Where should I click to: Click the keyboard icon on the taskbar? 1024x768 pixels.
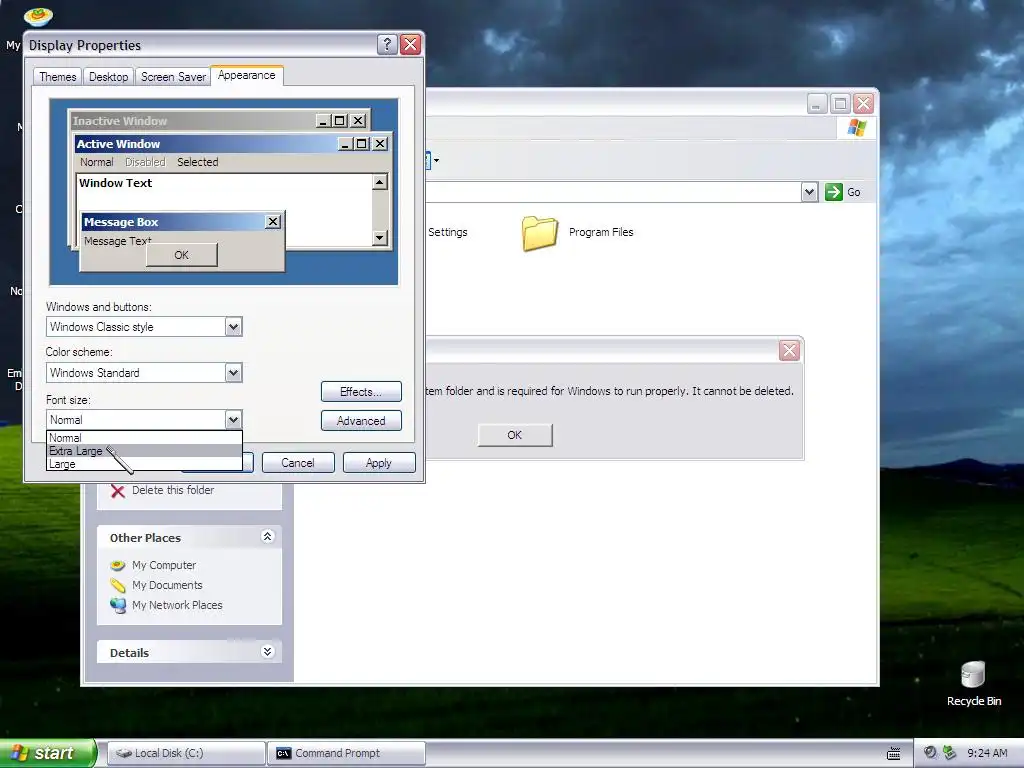(x=893, y=754)
